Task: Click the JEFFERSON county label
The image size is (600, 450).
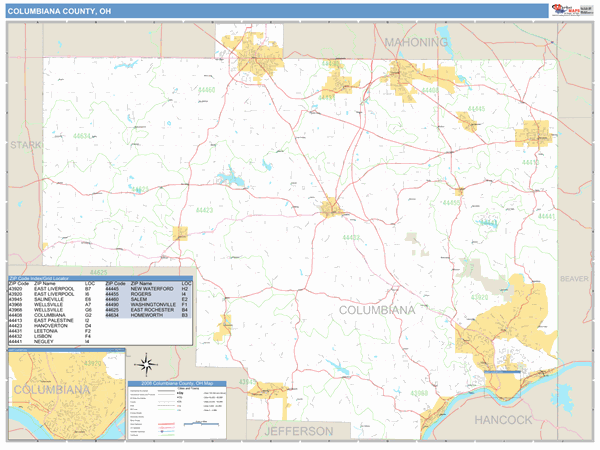Action: point(298,431)
